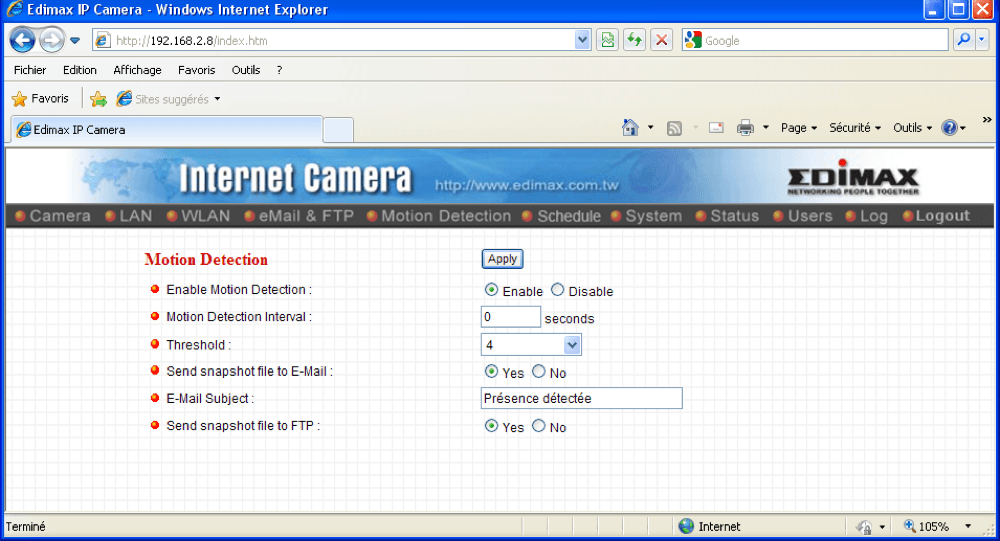Click the Apply button
The width and height of the screenshot is (1000, 541).
click(503, 259)
